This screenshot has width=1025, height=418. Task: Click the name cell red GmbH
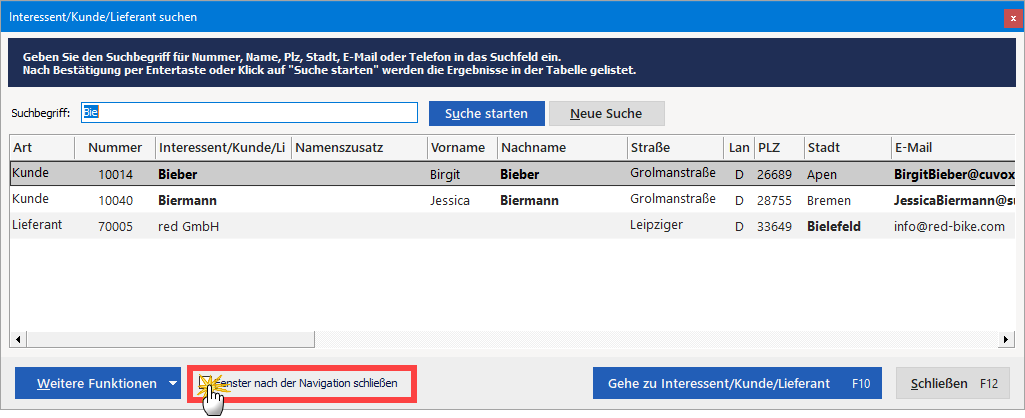(x=188, y=227)
